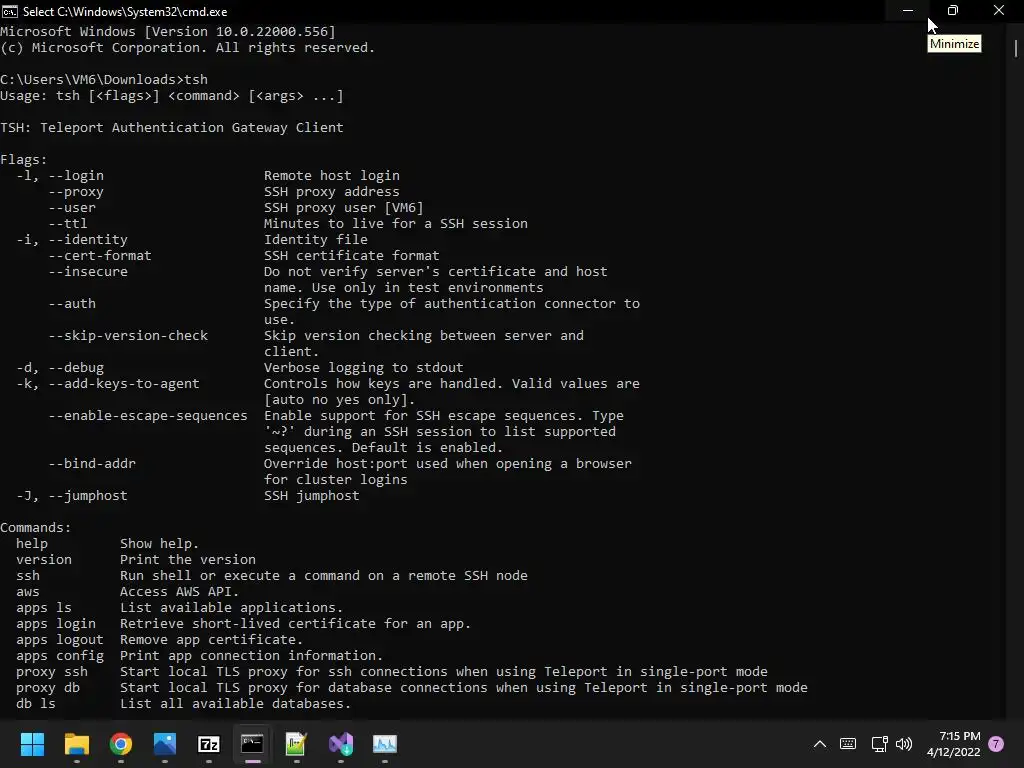The image size is (1024, 768).
Task: Click the '--skip-version-check' flag
Action: point(128,336)
